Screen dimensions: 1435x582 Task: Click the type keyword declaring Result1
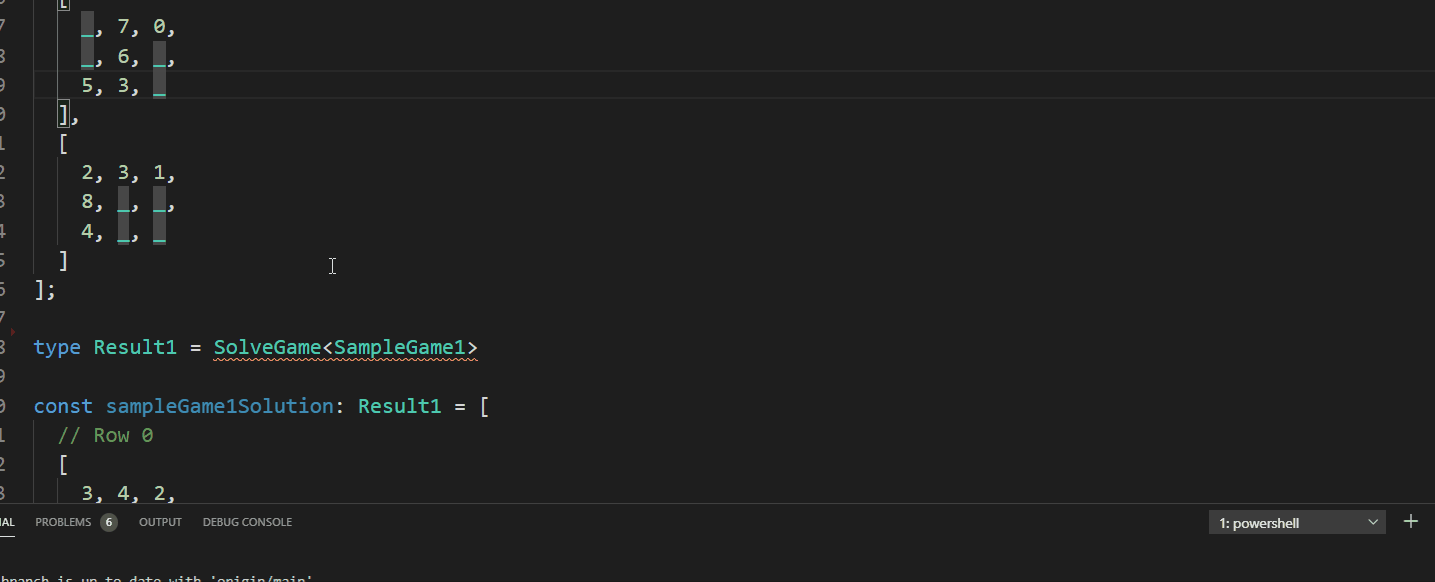tap(56, 347)
